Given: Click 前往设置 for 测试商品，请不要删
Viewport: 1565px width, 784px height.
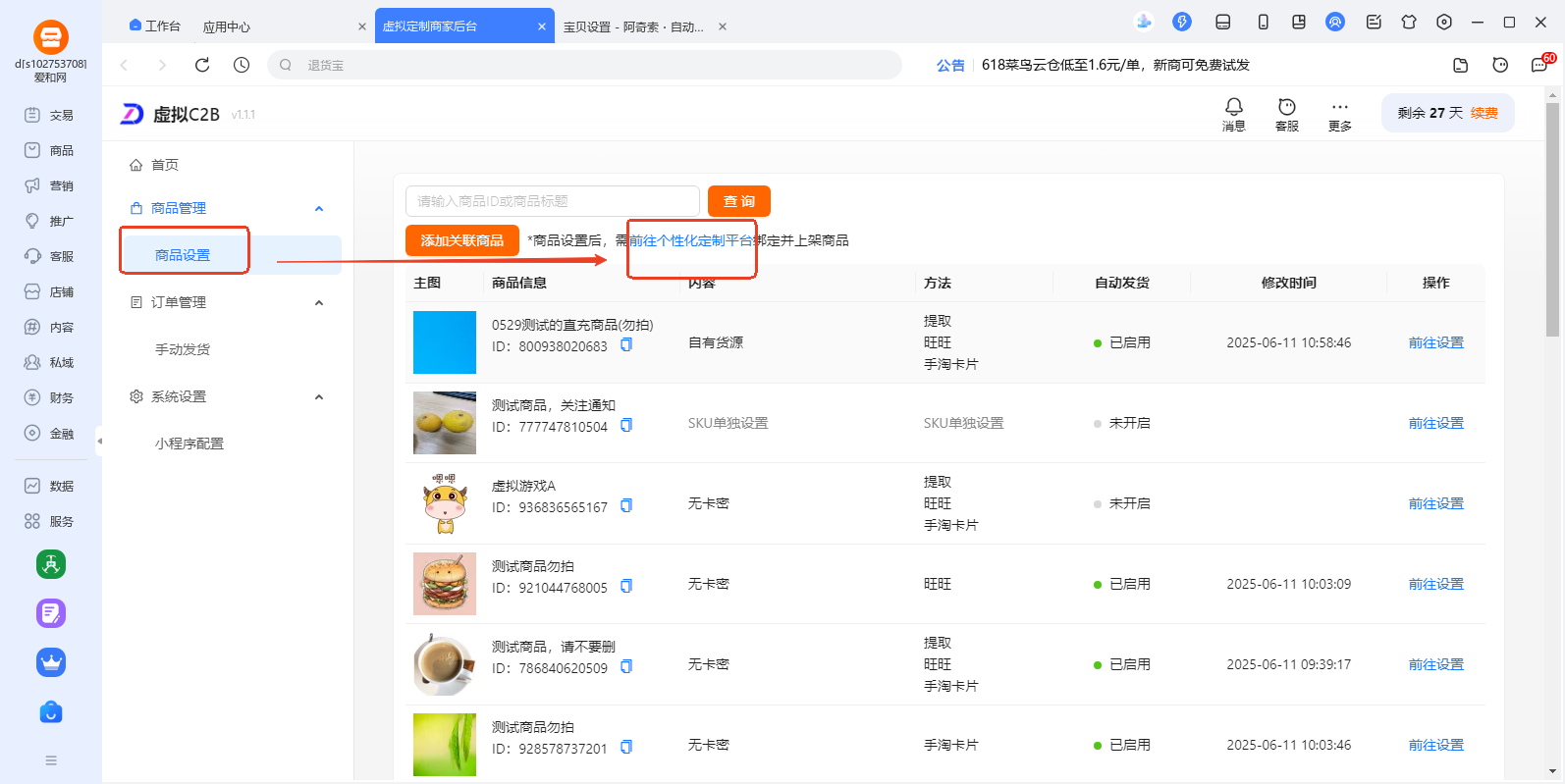Looking at the screenshot, I should (x=1436, y=664).
